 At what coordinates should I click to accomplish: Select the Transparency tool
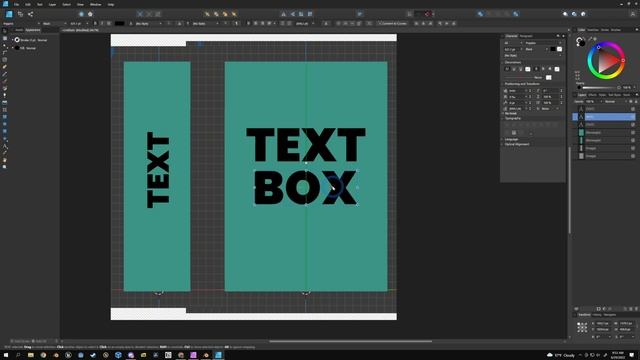point(4,95)
